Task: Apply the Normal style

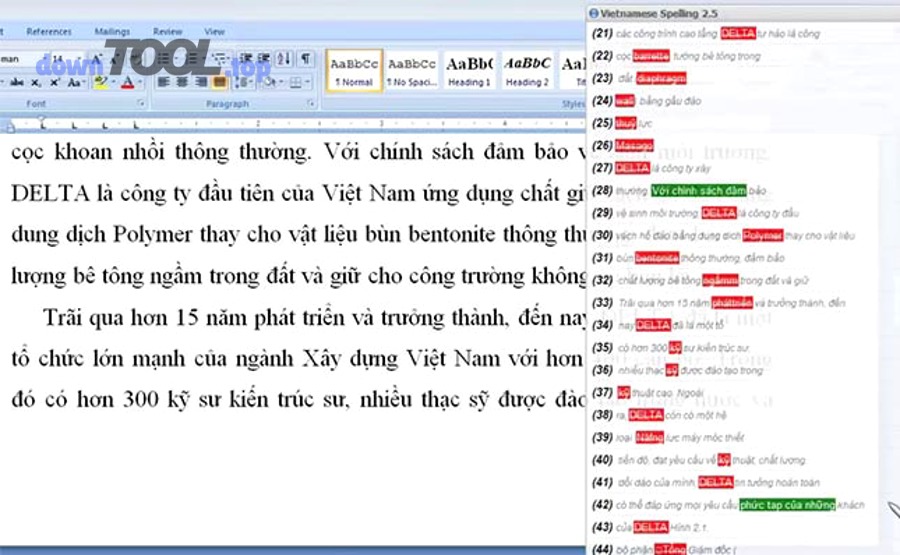Action: coord(354,71)
